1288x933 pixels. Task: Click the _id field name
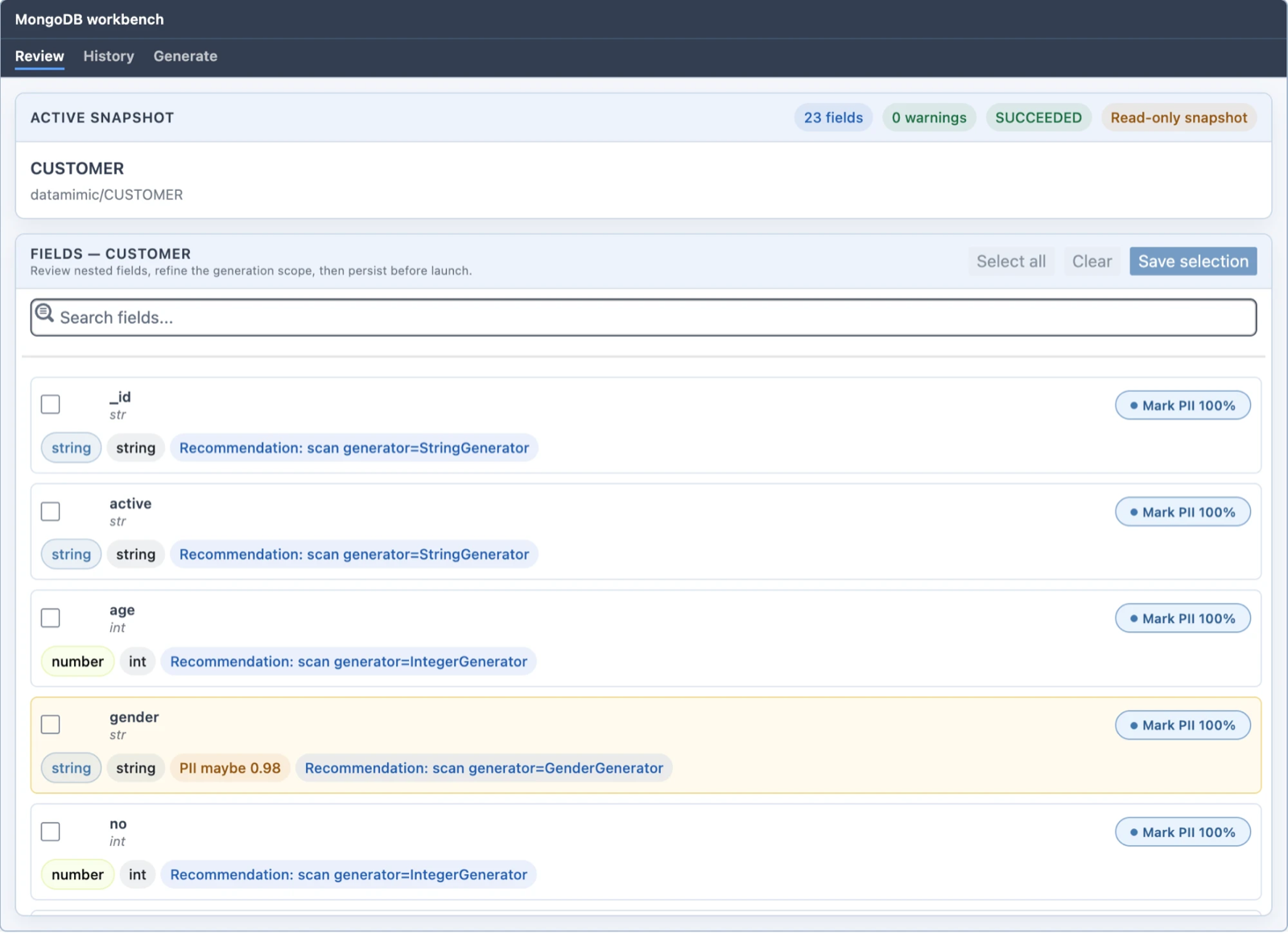coord(120,397)
